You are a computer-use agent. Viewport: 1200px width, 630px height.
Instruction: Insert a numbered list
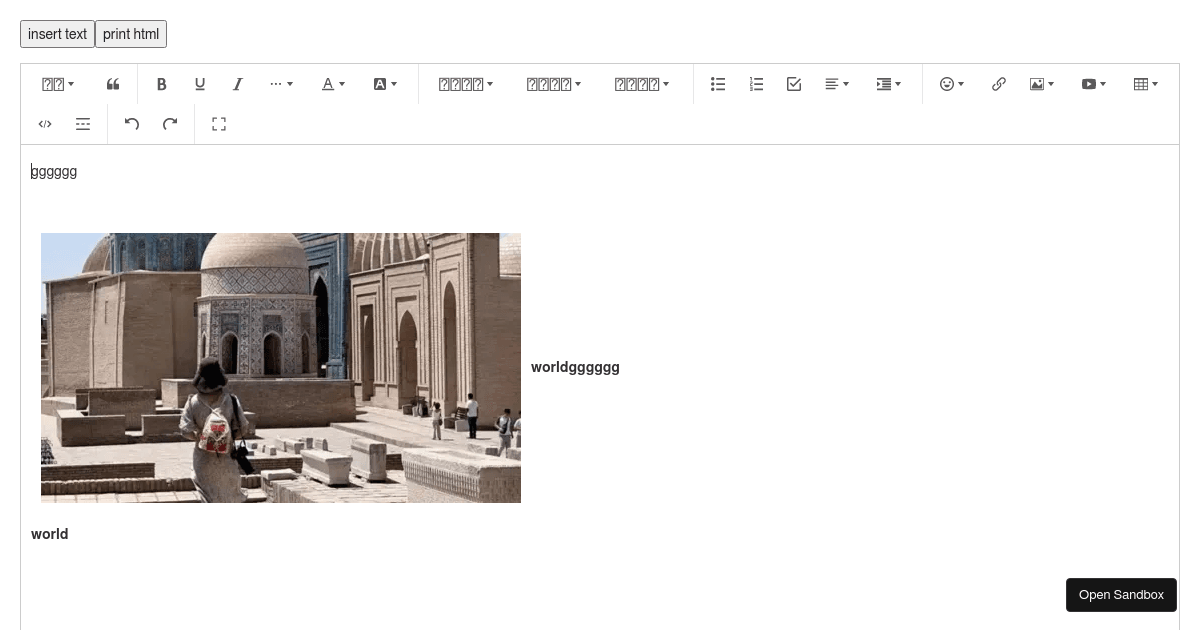(x=756, y=84)
